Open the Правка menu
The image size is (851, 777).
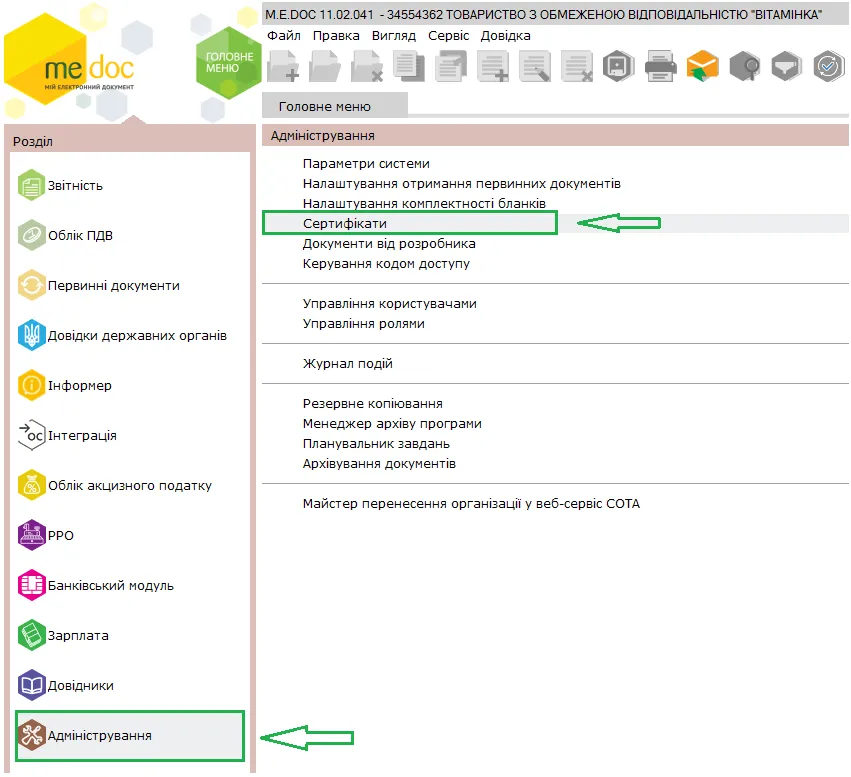point(336,36)
